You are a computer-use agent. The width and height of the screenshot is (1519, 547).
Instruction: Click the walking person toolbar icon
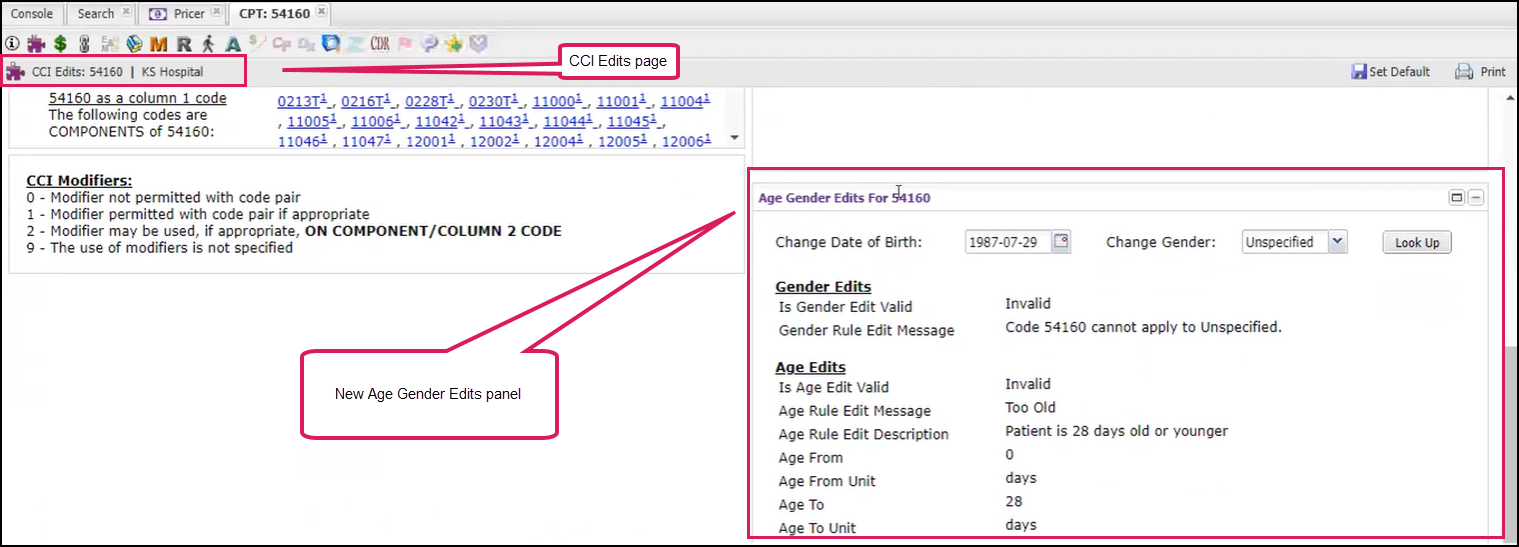coord(208,44)
